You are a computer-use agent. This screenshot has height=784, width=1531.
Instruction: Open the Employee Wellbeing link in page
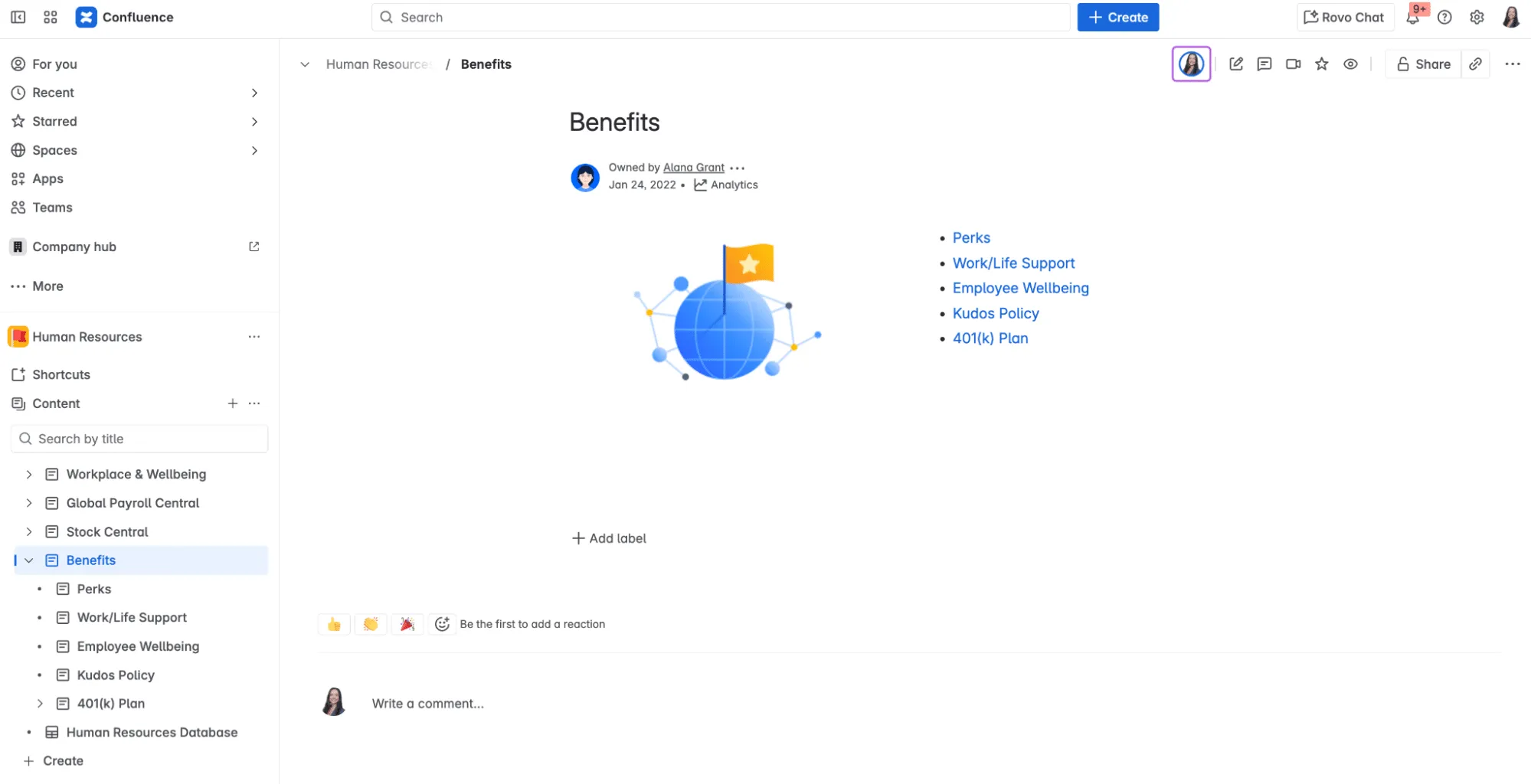(1020, 288)
